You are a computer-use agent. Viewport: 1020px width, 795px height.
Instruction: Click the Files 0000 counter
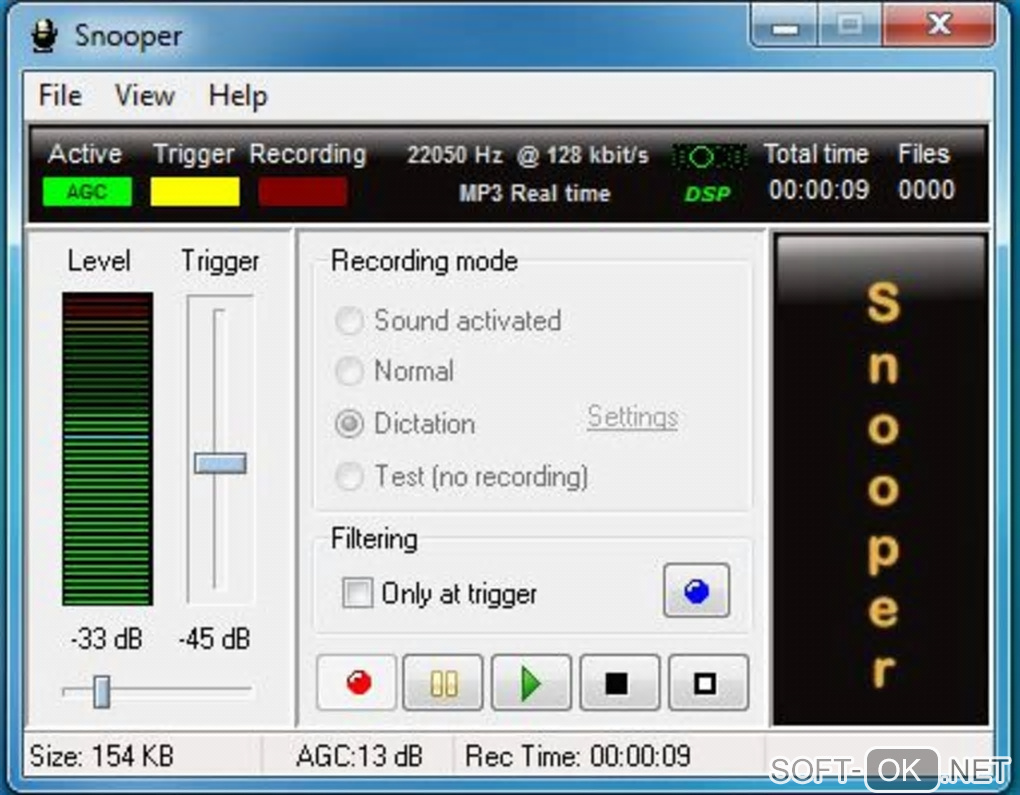pos(926,189)
